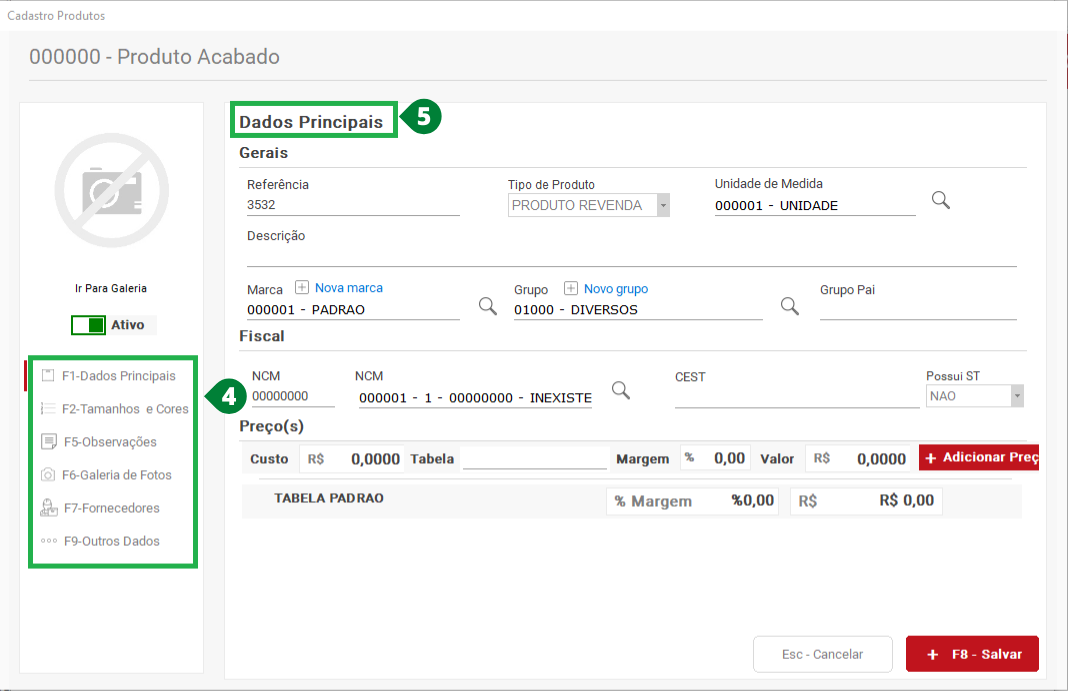Screen dimensions: 1068x691
Task: Click TABELA PADRAO R$ 0,00 field
Action: click(866, 502)
